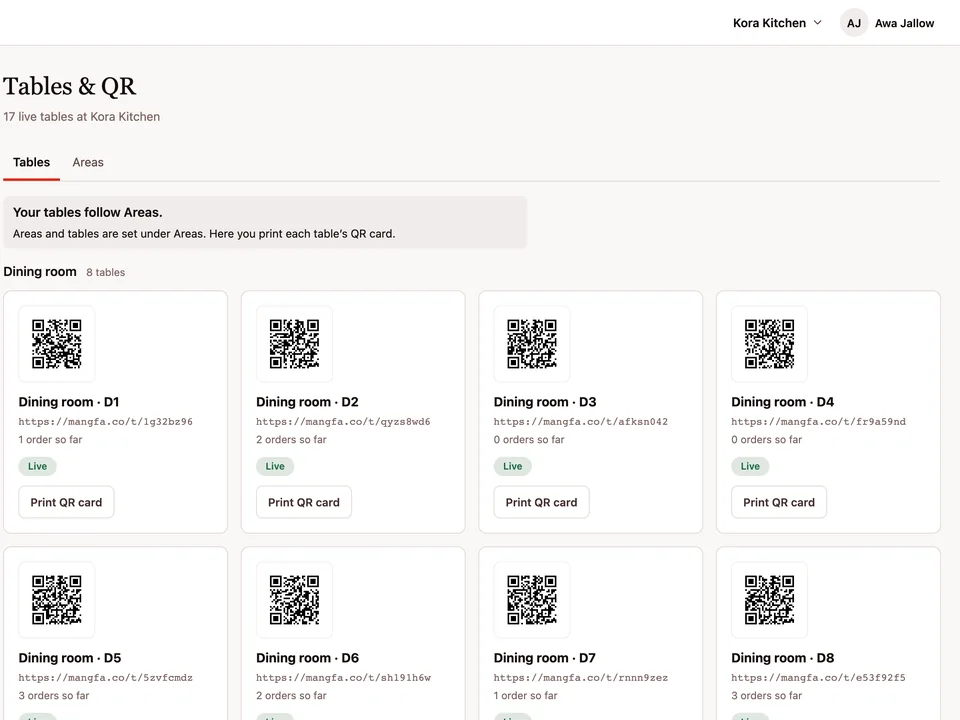This screenshot has height=720, width=960.
Task: Click 'Your tables follow Areas.' notice heading
Action: click(88, 212)
